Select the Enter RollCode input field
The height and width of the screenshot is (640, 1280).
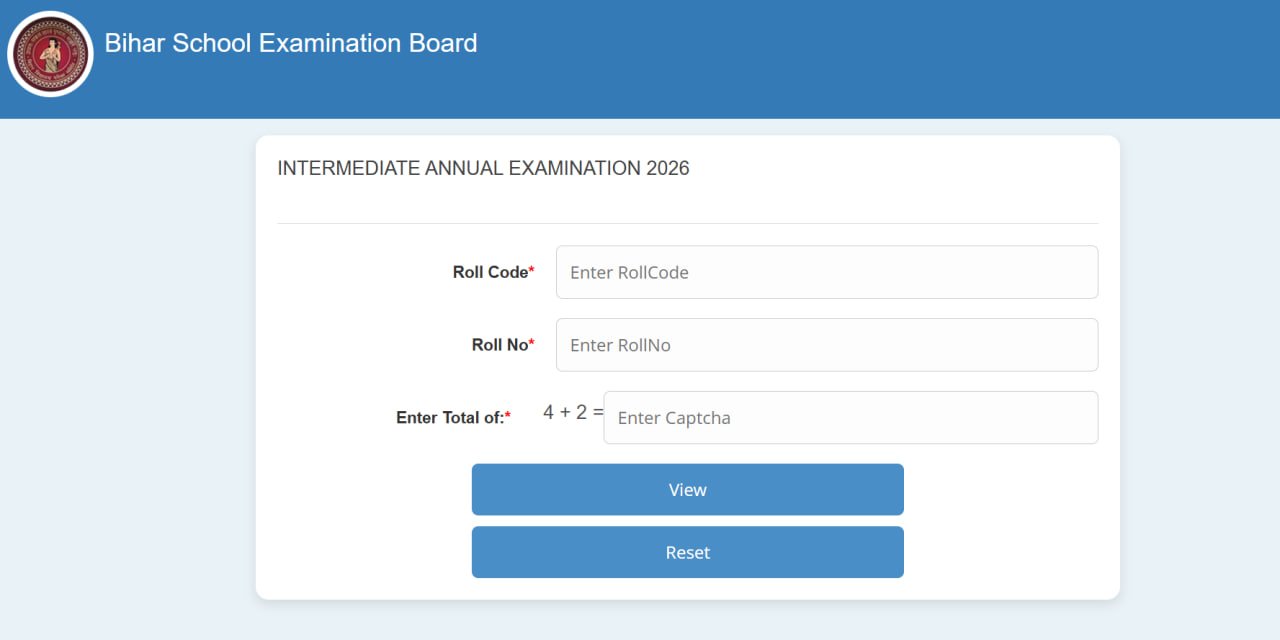tap(827, 271)
